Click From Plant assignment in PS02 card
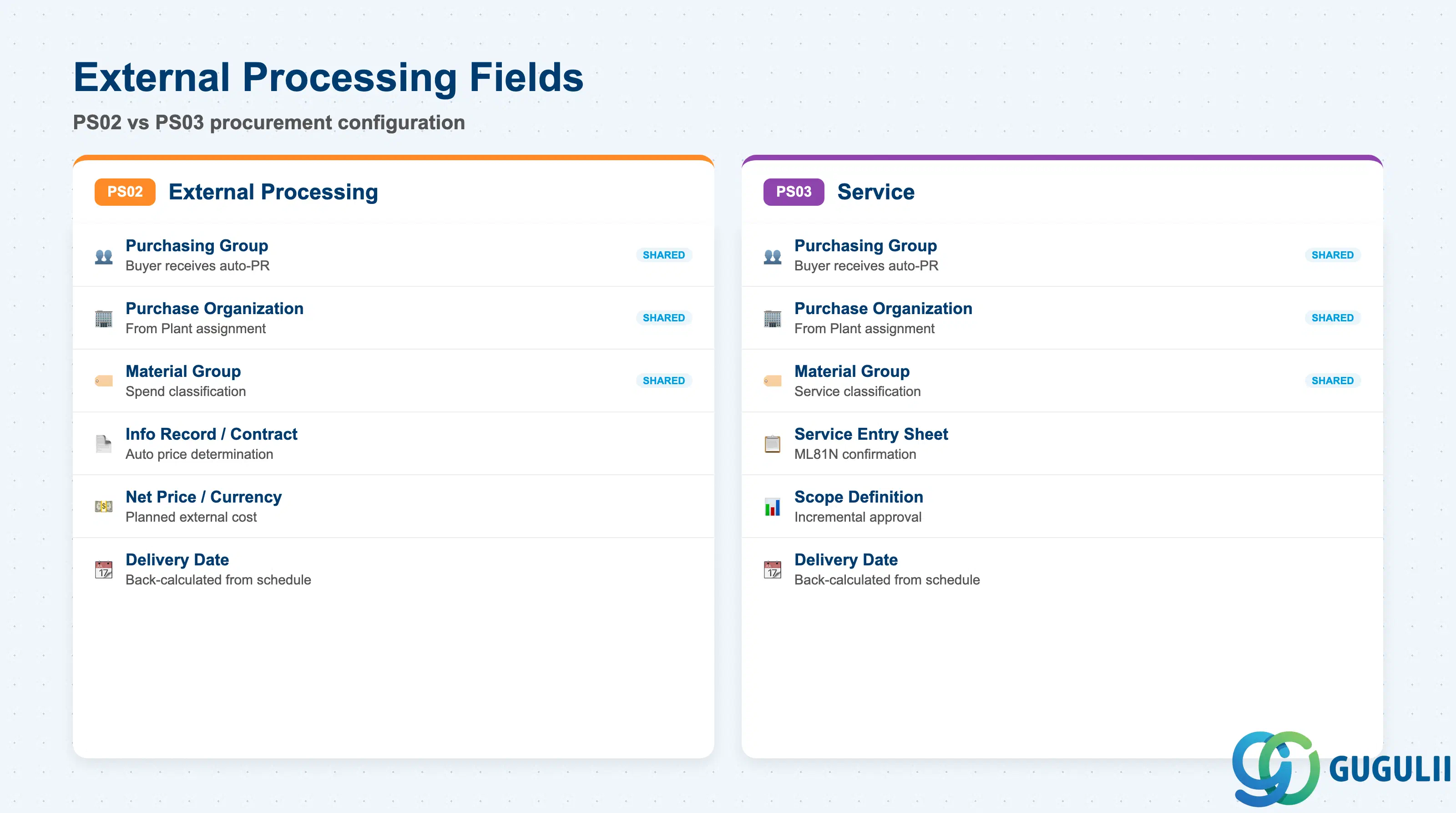1456x813 pixels. (196, 329)
